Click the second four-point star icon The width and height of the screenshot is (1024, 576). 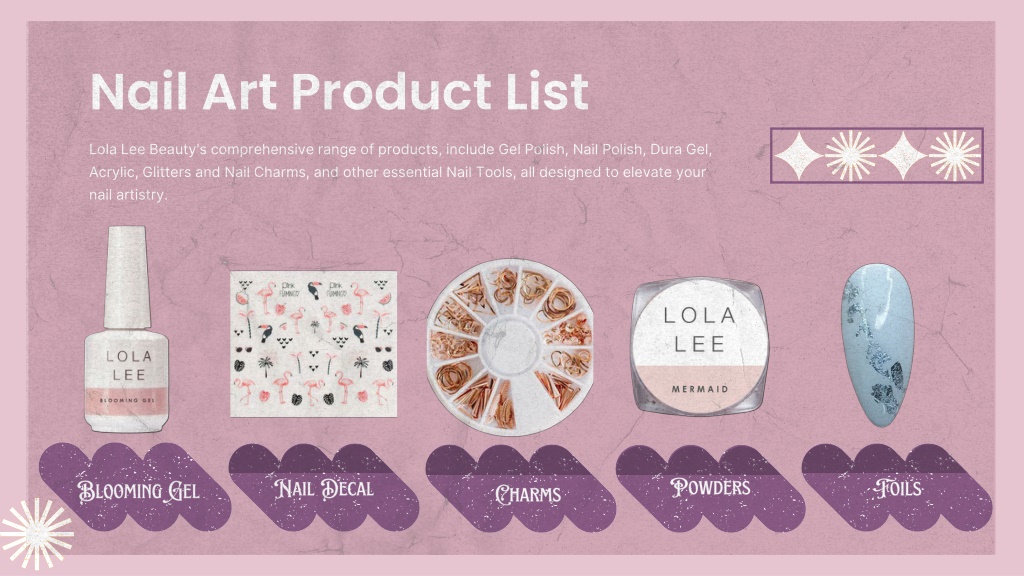click(903, 155)
